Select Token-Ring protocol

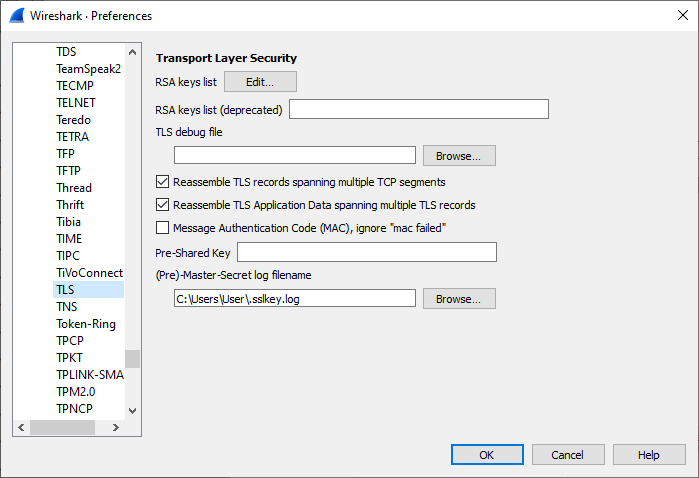pyautogui.click(x=88, y=324)
